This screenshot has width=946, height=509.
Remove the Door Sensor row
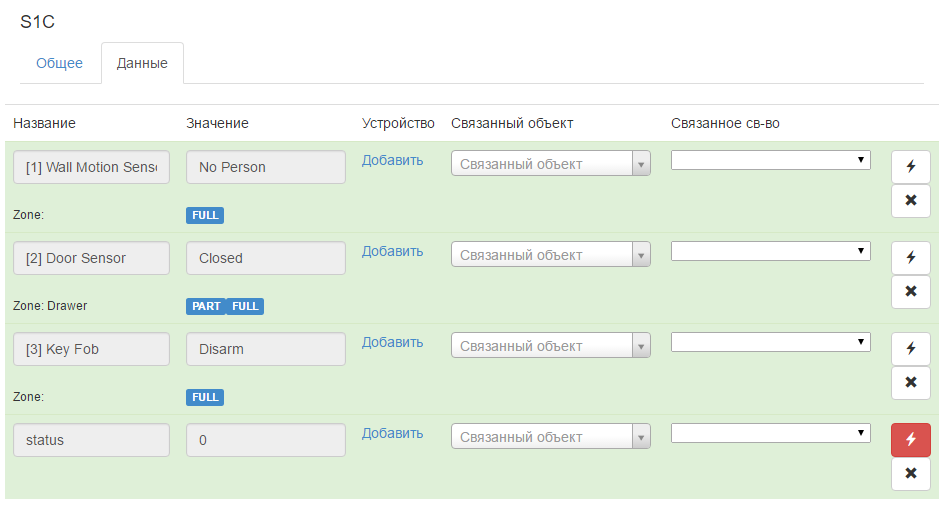(x=910, y=292)
